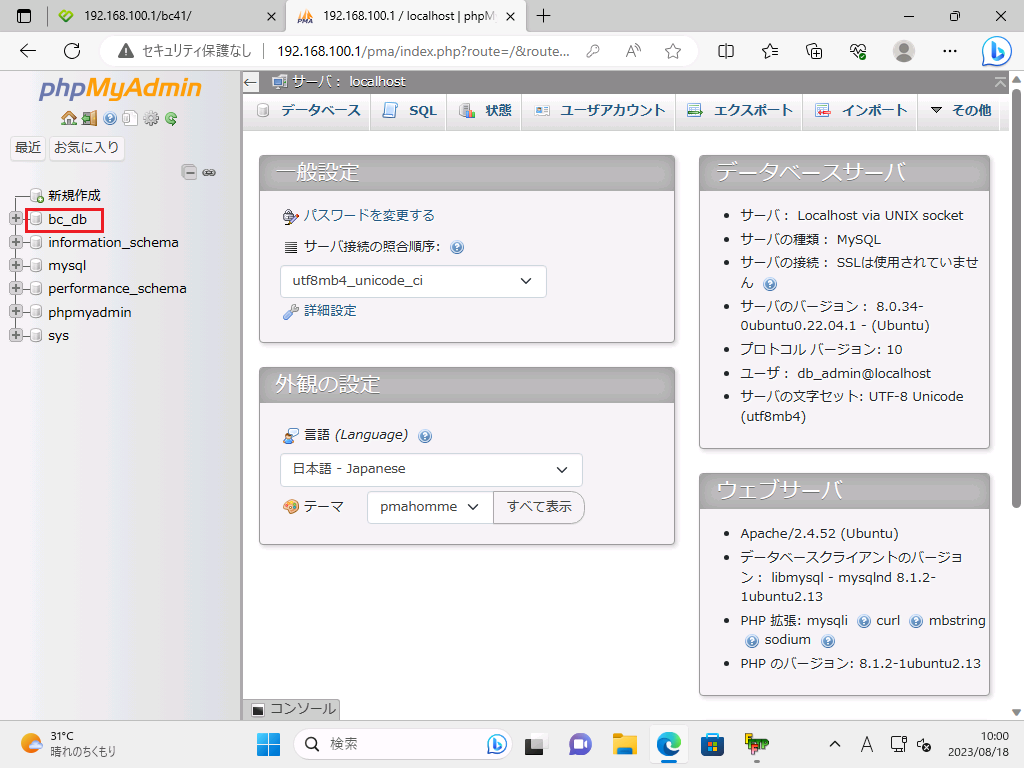Click the すべて表示 themes button
Viewport: 1024px width, 768px height.
(x=539, y=507)
